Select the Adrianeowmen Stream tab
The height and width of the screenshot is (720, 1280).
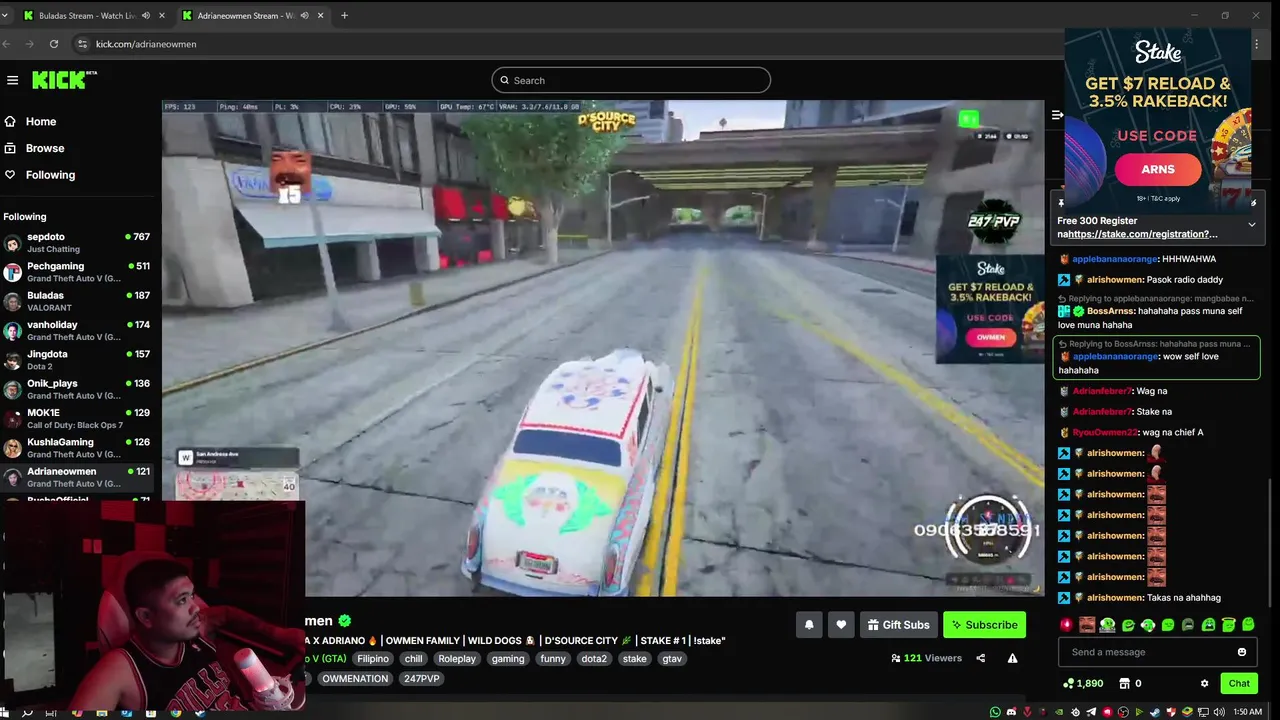[x=255, y=15]
